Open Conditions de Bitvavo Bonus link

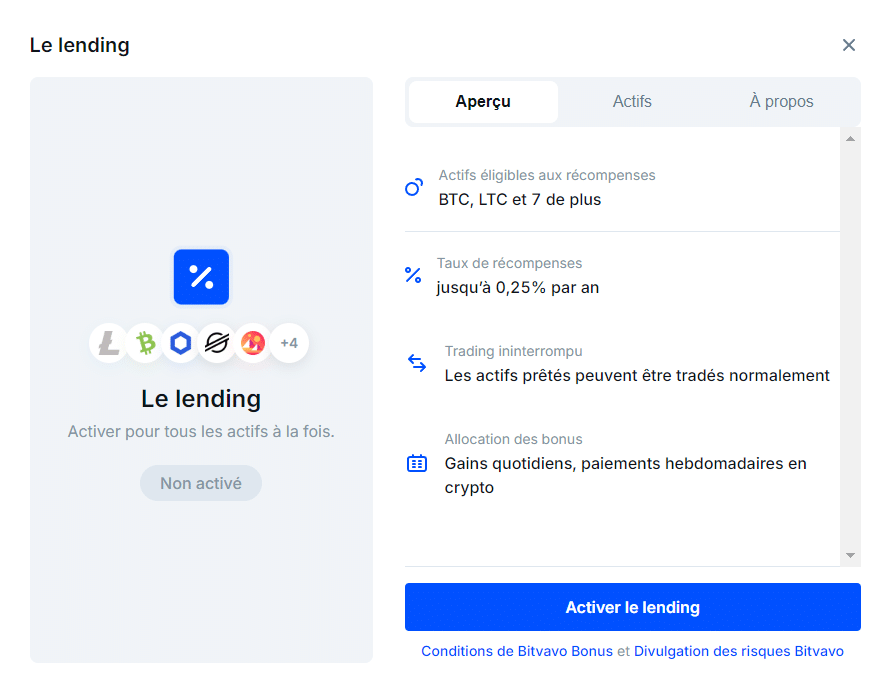(x=517, y=651)
